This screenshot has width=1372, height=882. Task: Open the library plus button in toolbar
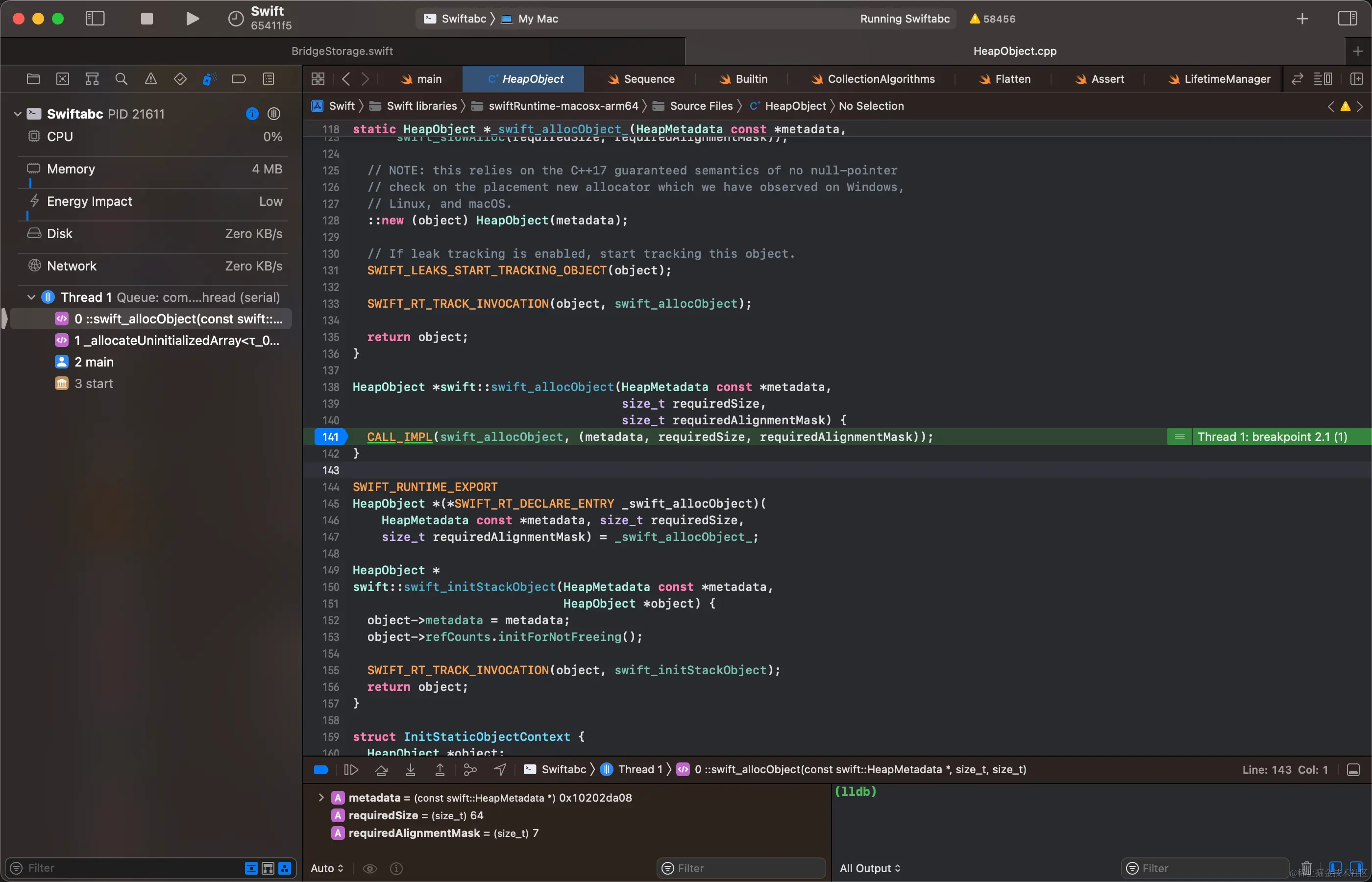coord(1302,18)
